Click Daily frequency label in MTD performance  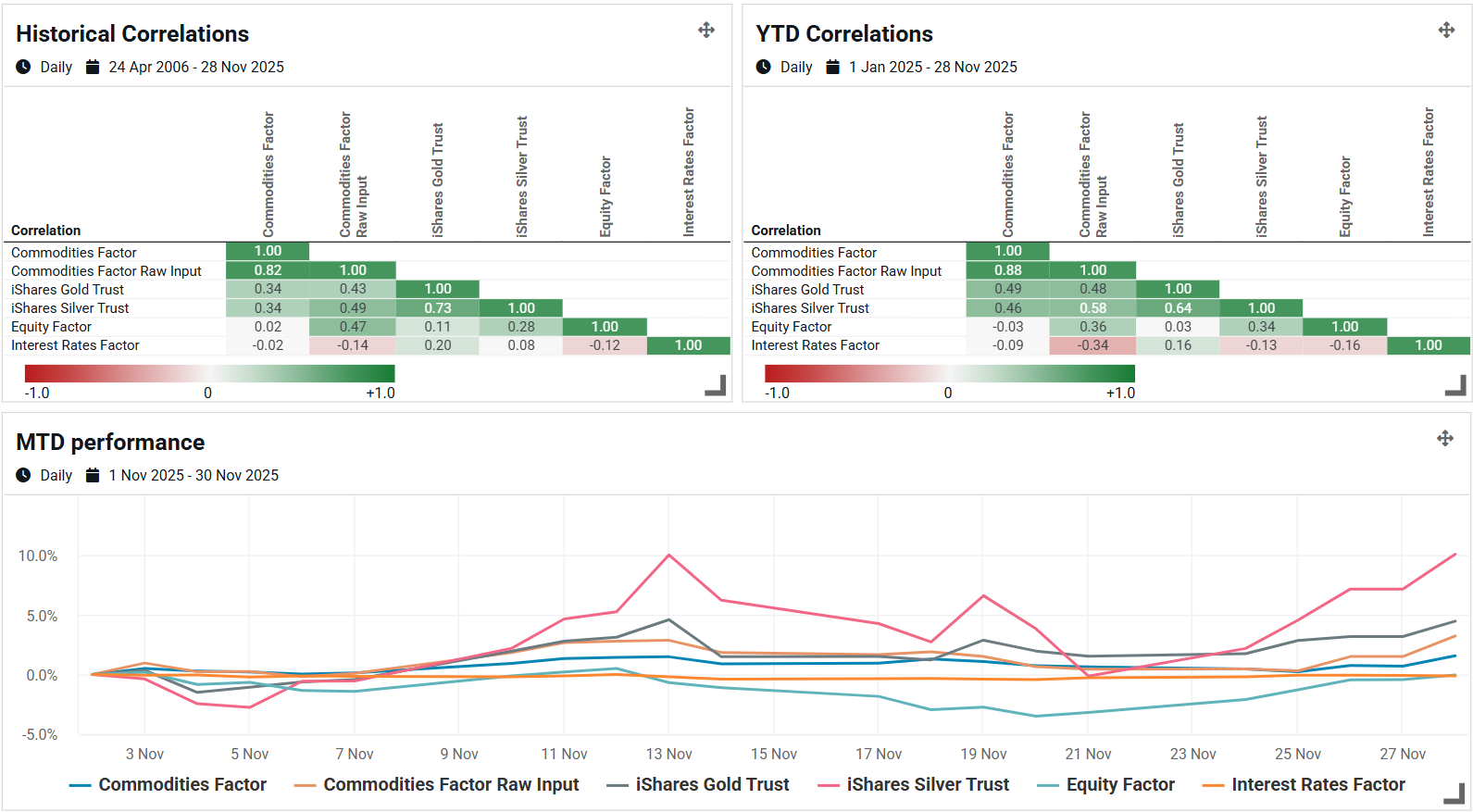click(x=56, y=475)
